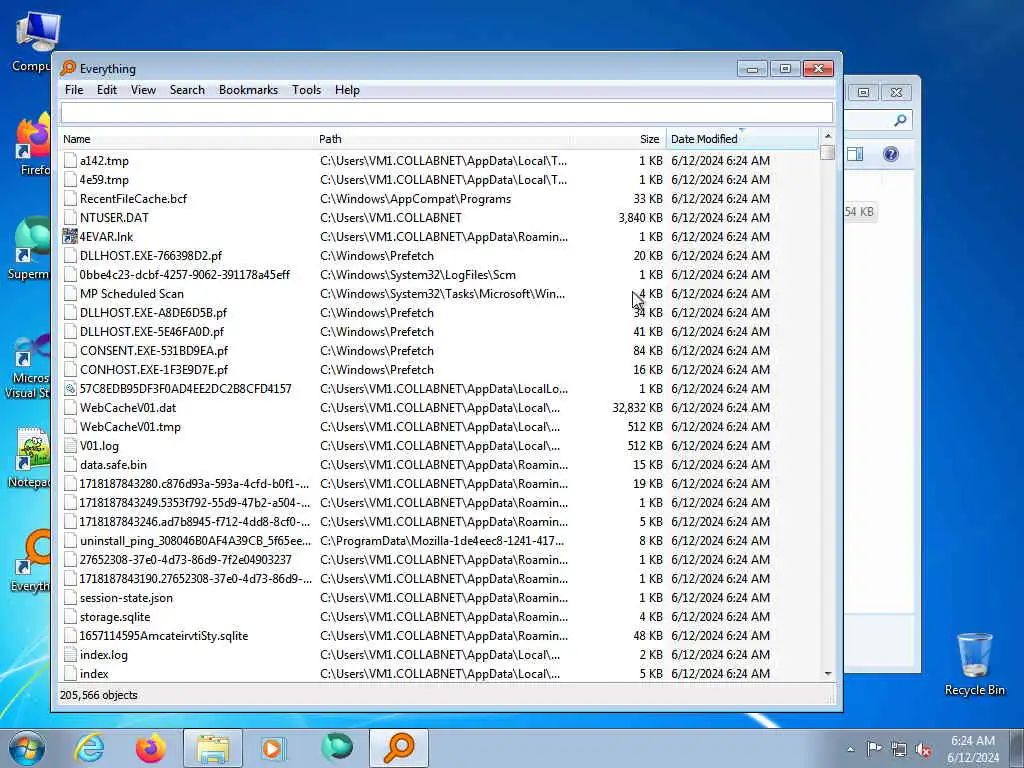Viewport: 1024px width, 768px height.
Task: Open Windows Explorer from the taskbar
Action: click(213, 748)
